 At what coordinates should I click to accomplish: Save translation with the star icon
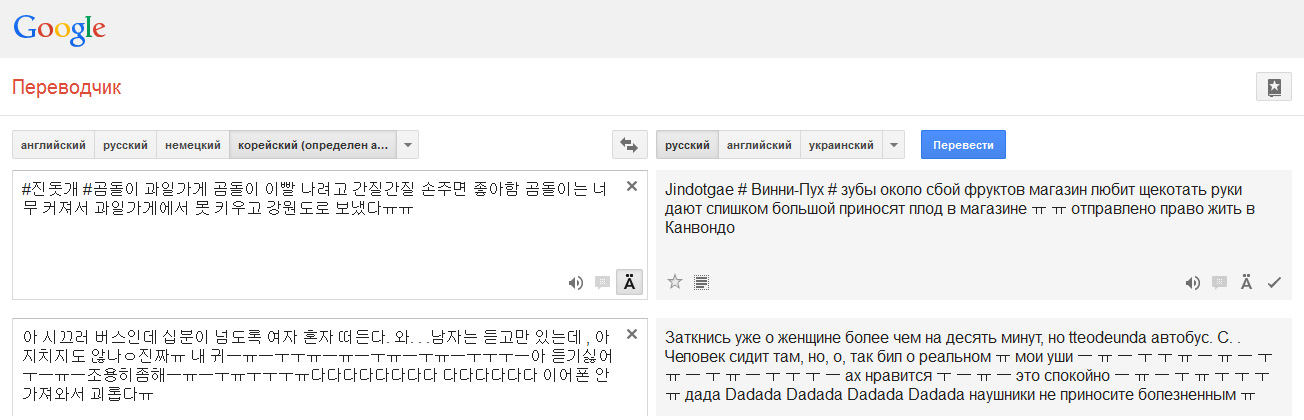tap(675, 283)
